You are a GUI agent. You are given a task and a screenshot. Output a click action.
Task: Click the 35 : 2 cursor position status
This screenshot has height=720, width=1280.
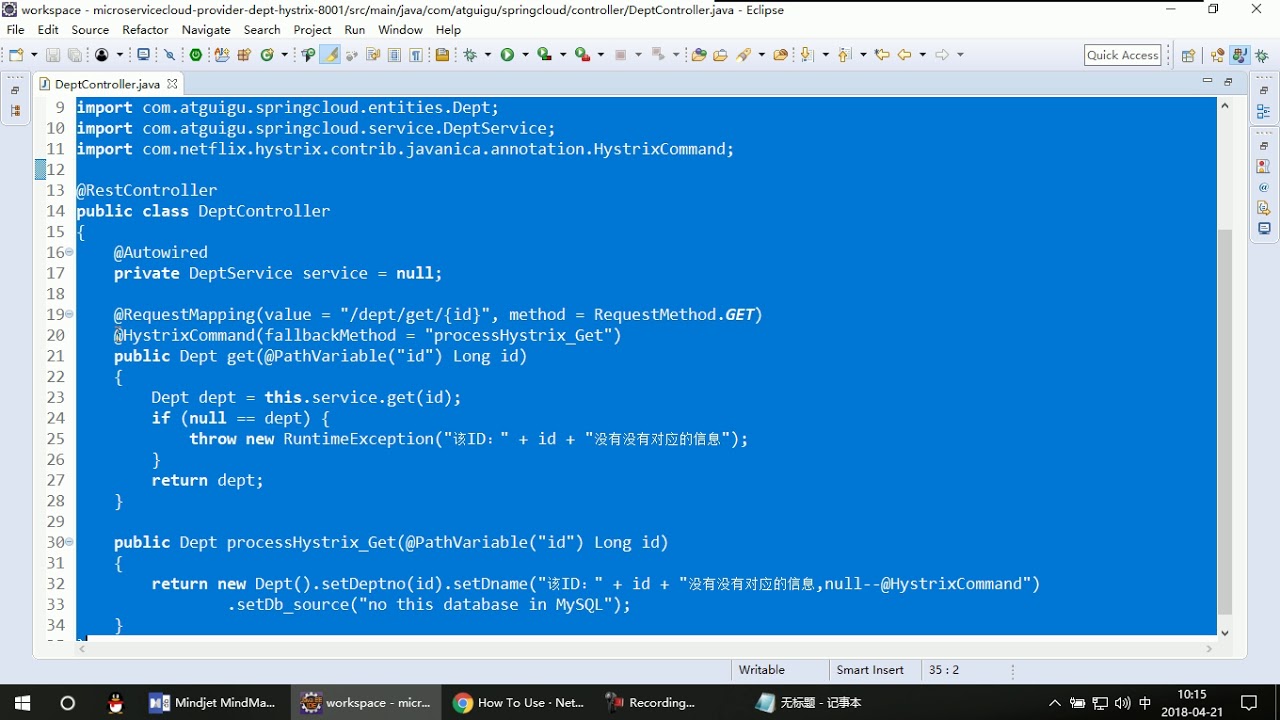click(944, 670)
